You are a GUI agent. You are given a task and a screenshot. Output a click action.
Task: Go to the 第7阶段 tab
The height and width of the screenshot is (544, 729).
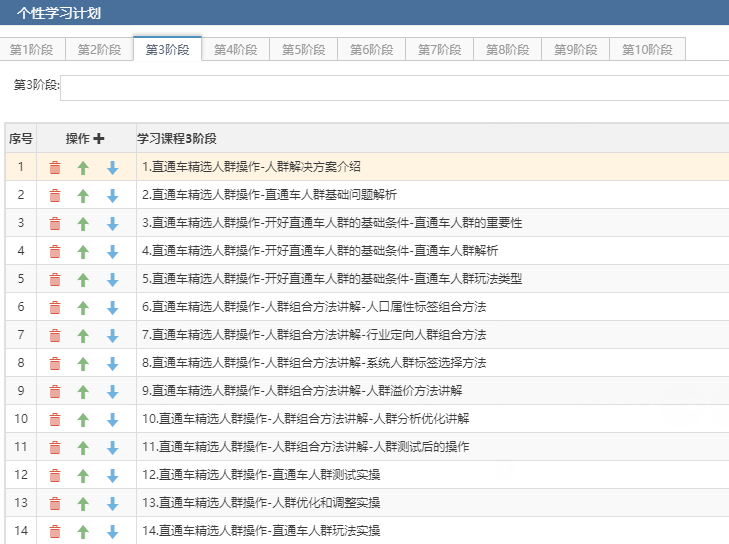click(440, 49)
